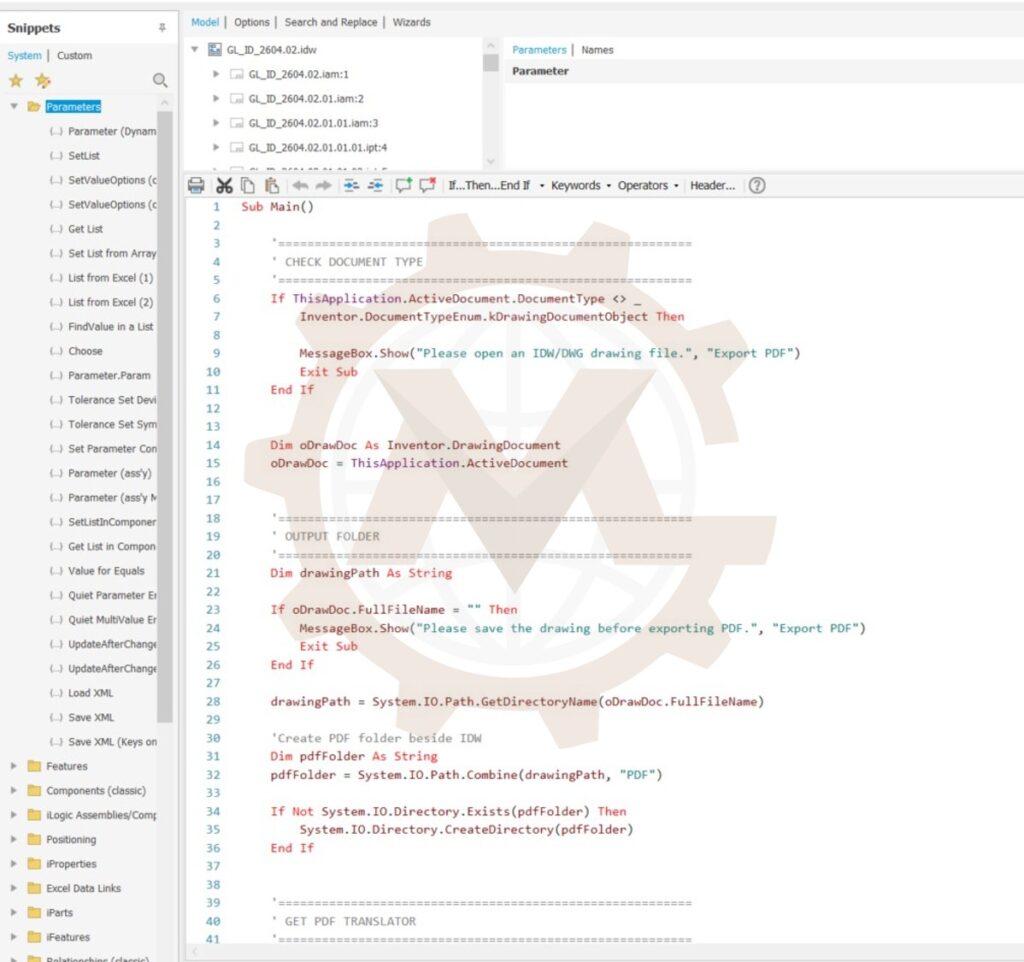Open the If...Then...End If dropdown arrow

542,186
